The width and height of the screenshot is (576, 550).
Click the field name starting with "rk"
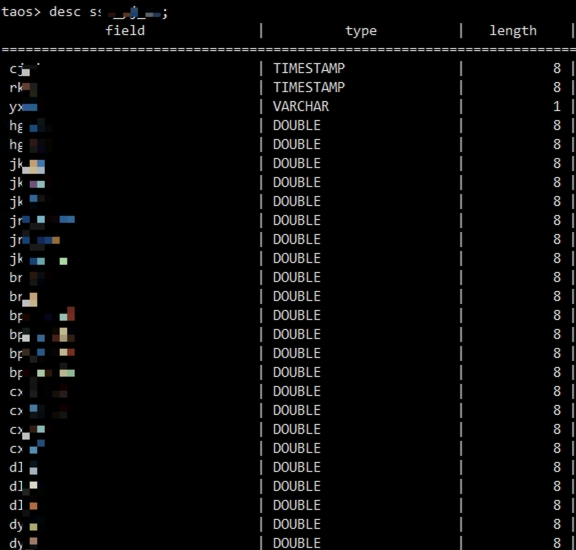click(x=23, y=88)
